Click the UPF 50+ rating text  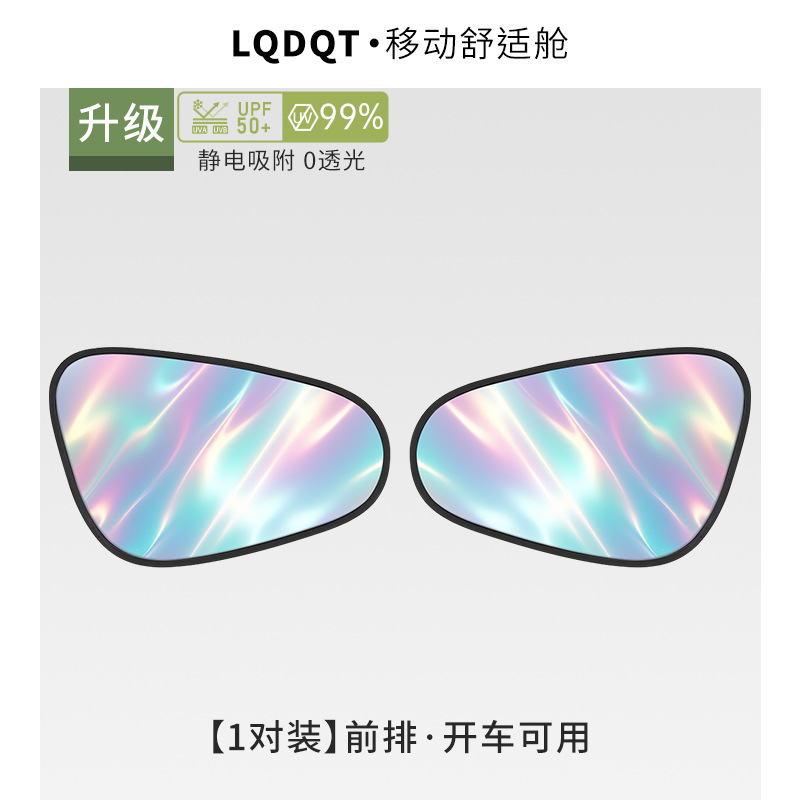(254, 117)
